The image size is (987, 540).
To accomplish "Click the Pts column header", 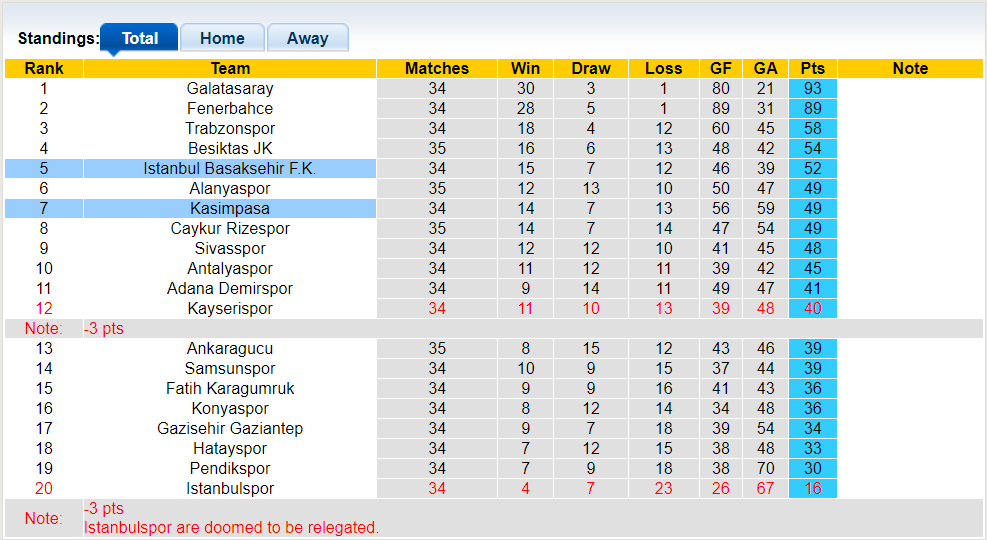I will pos(813,69).
